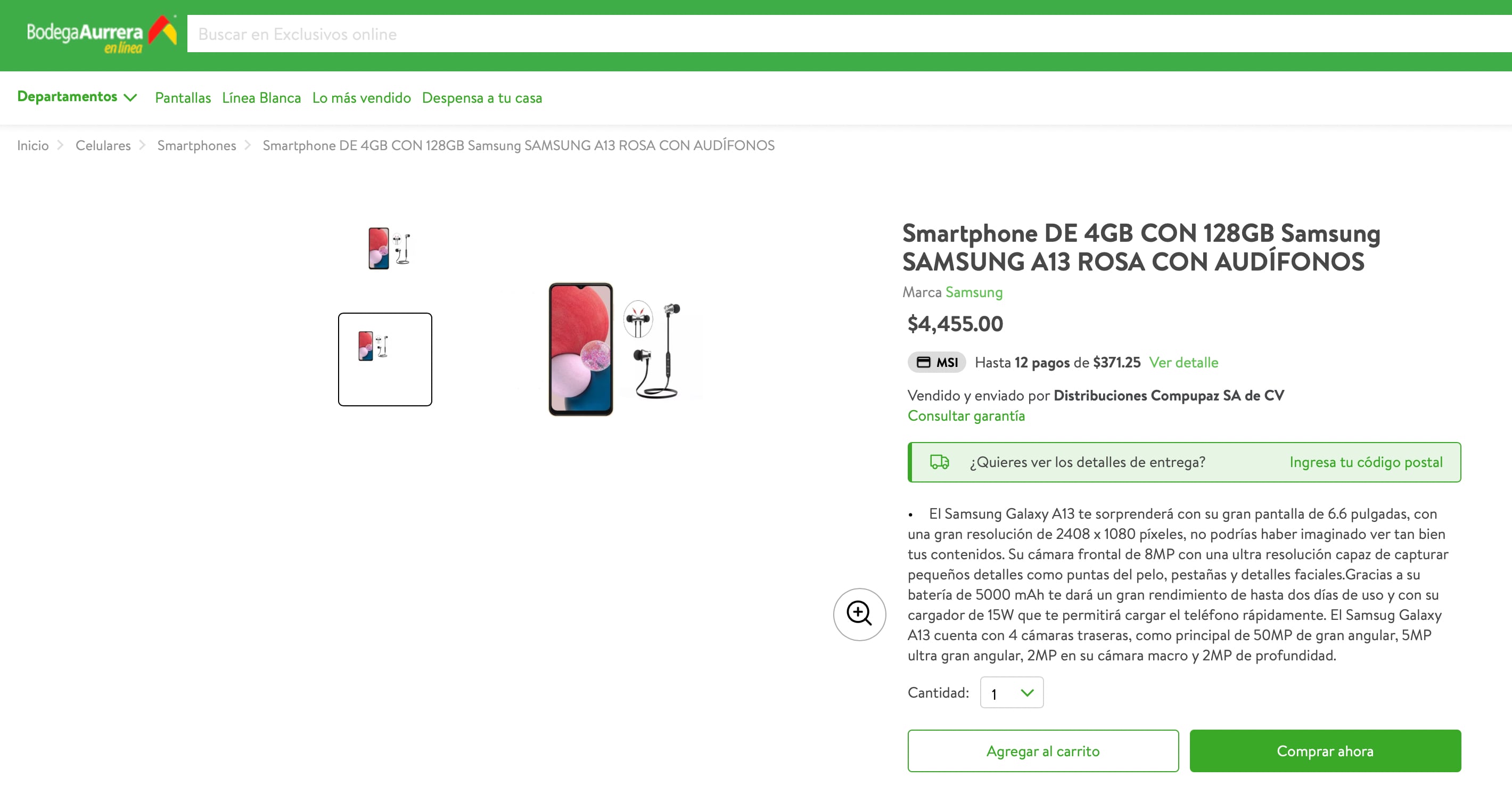Screen dimensions: 1512x785
Task: Click Agregar al carrito button
Action: pos(1042,751)
